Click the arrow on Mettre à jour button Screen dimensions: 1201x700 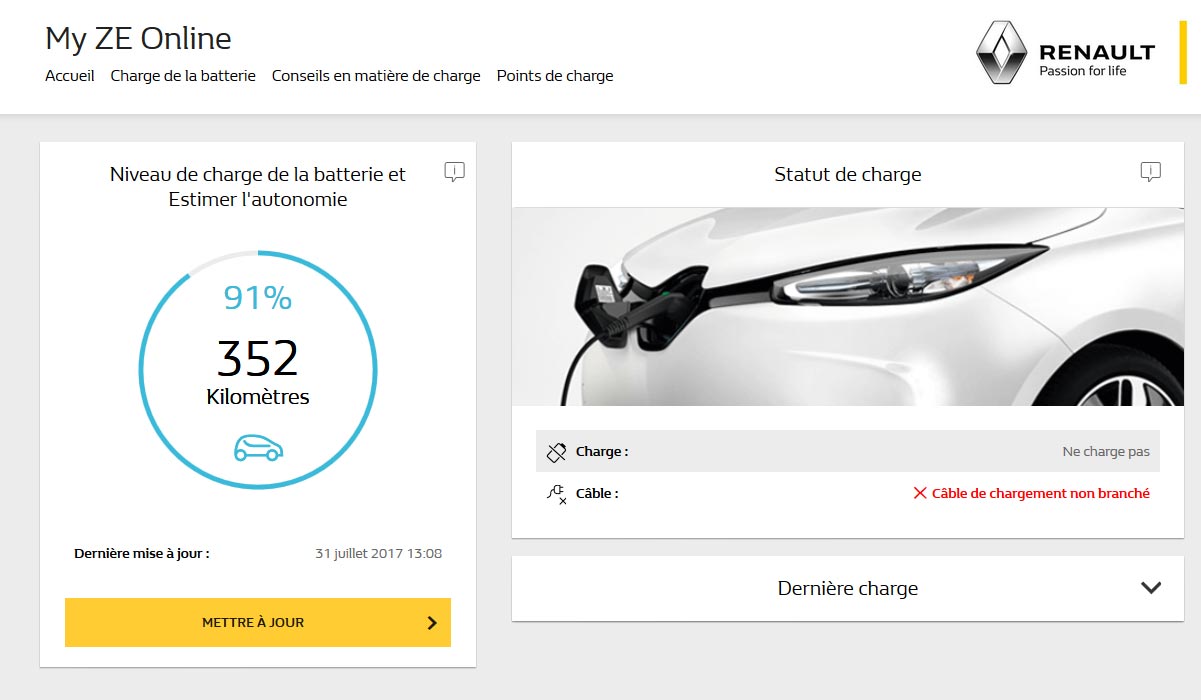tap(432, 622)
